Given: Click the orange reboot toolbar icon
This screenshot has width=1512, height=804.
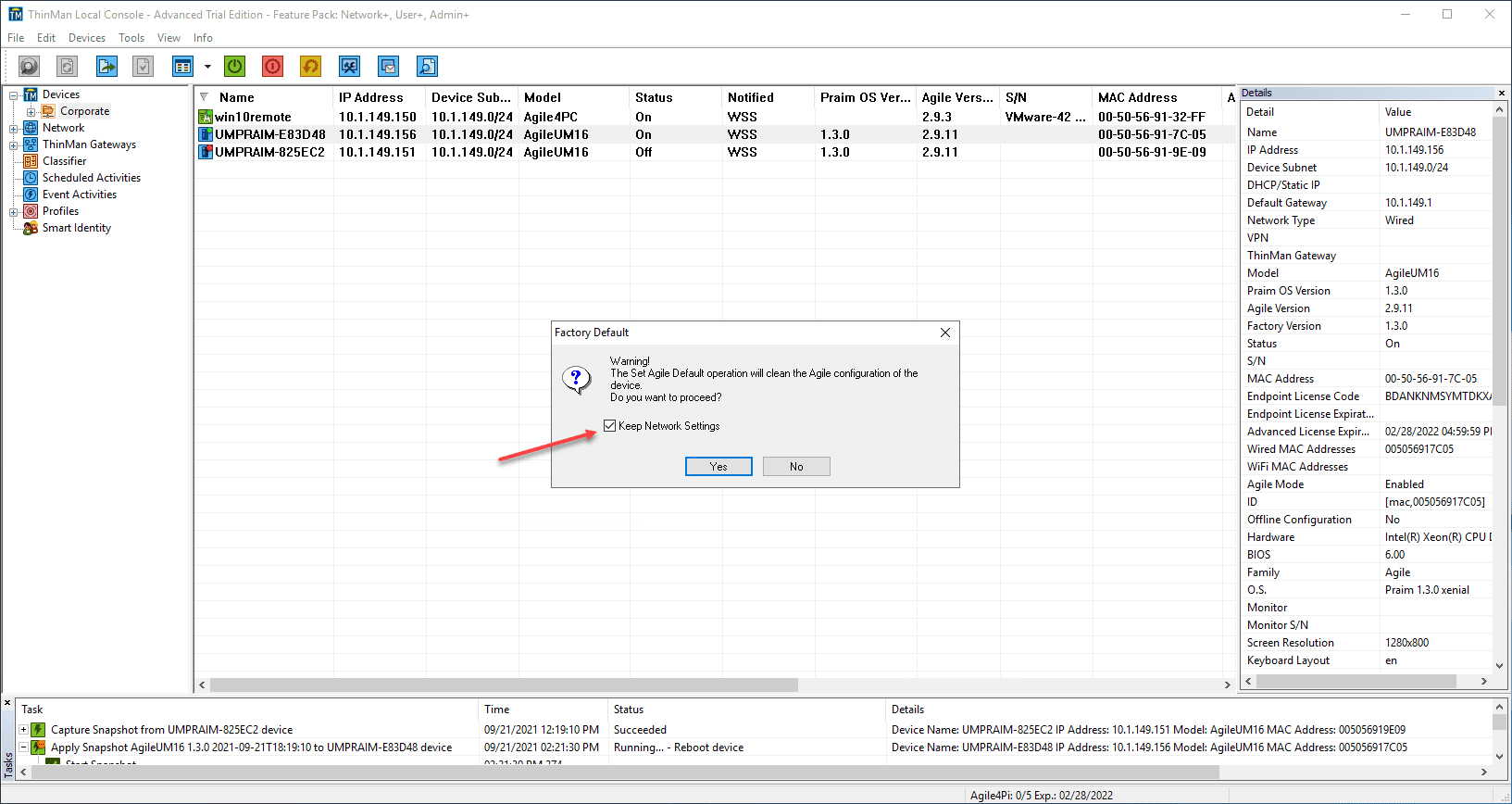Looking at the screenshot, I should click(311, 66).
